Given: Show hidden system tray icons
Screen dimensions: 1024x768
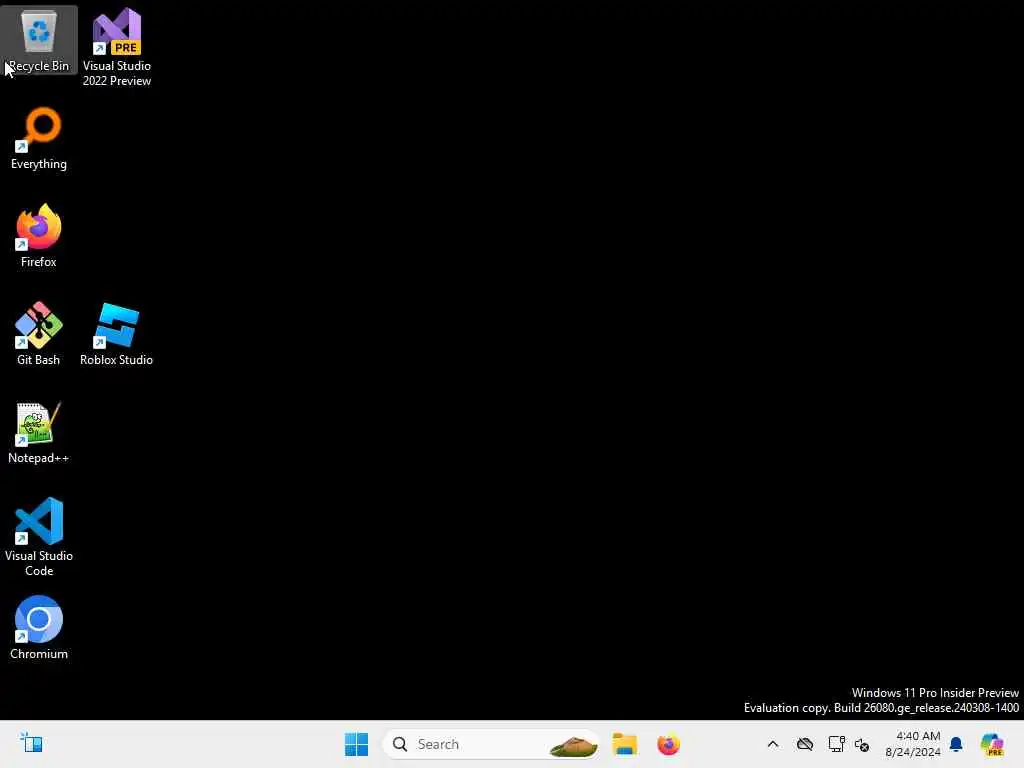Looking at the screenshot, I should tap(773, 744).
